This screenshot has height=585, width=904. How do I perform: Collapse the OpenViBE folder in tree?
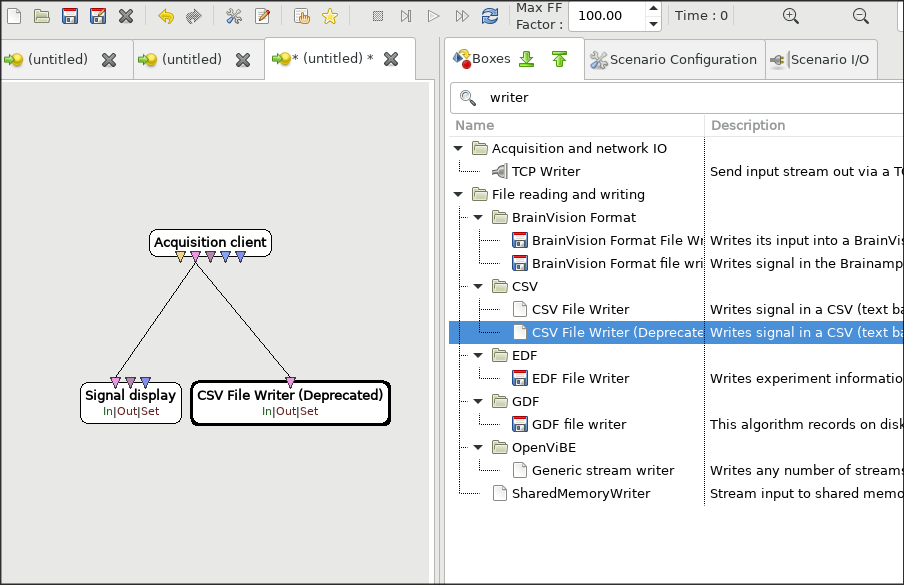pyautogui.click(x=479, y=448)
